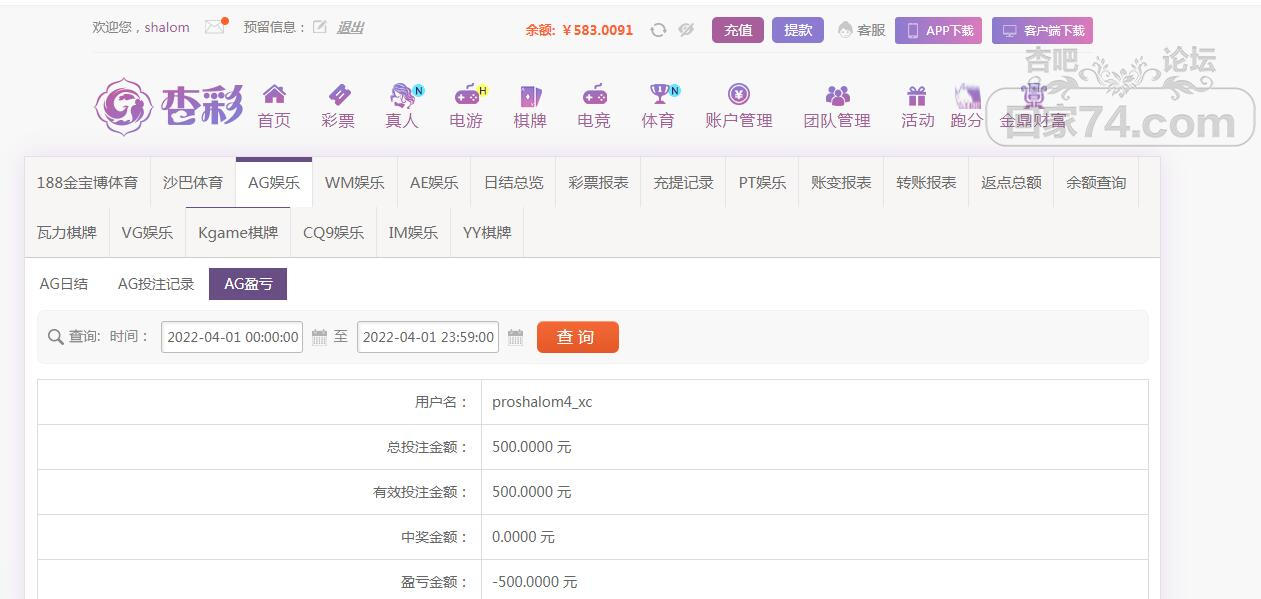Click the orange 查询 search button
The image size is (1261, 599).
577,337
